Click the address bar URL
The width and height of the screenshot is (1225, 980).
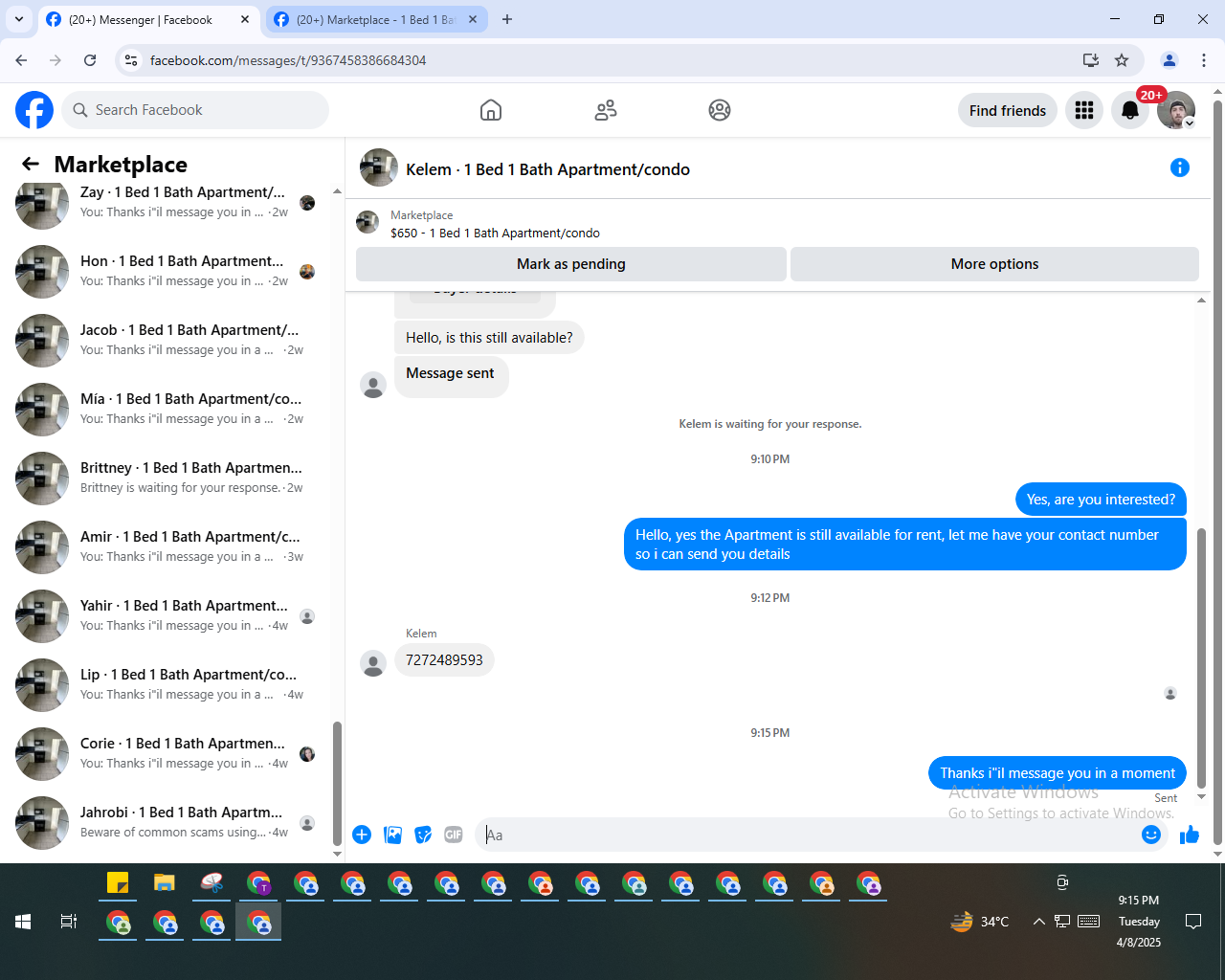click(288, 60)
